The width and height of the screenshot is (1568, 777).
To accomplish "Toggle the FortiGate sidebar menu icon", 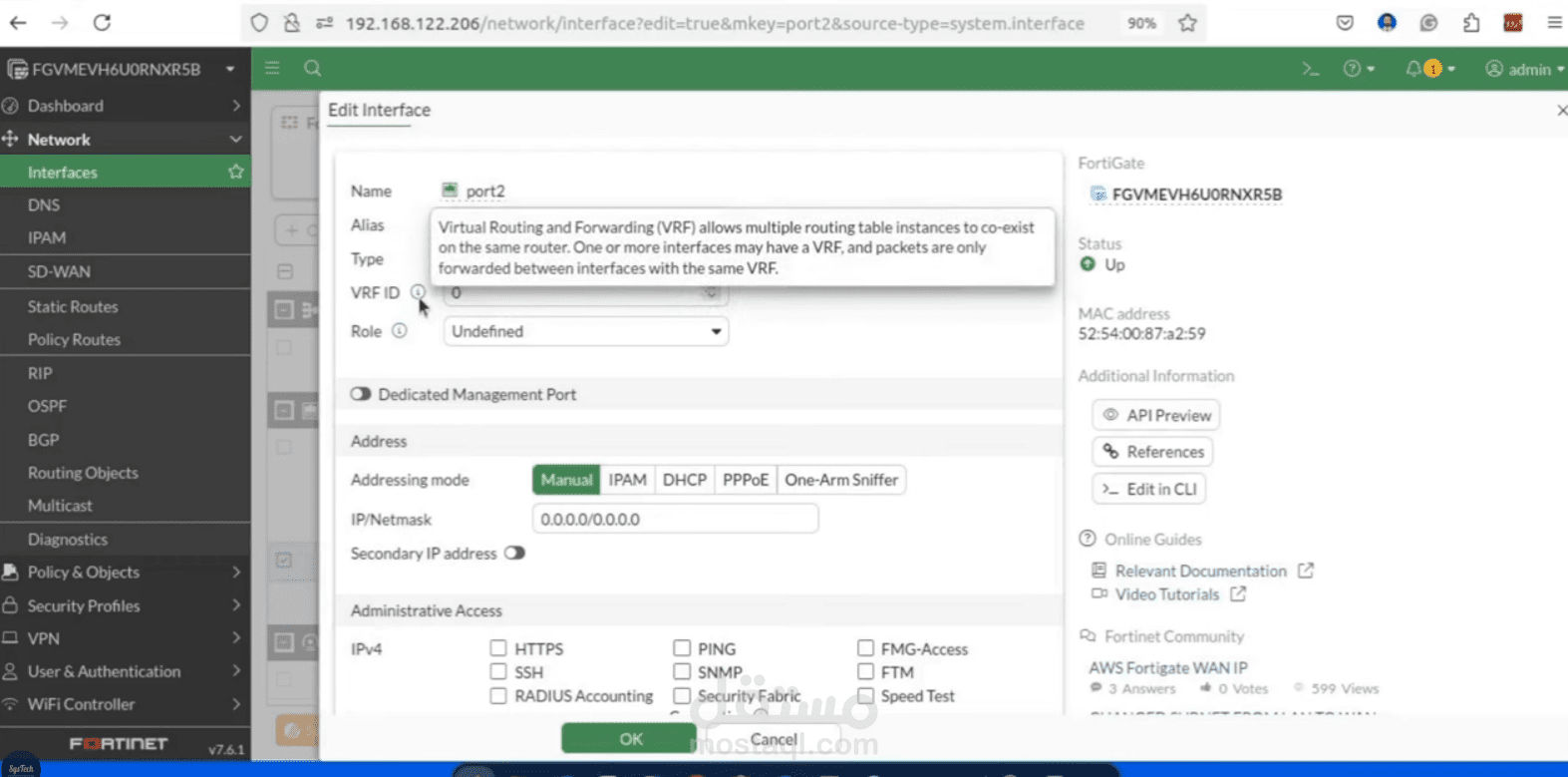I will click(x=272, y=68).
